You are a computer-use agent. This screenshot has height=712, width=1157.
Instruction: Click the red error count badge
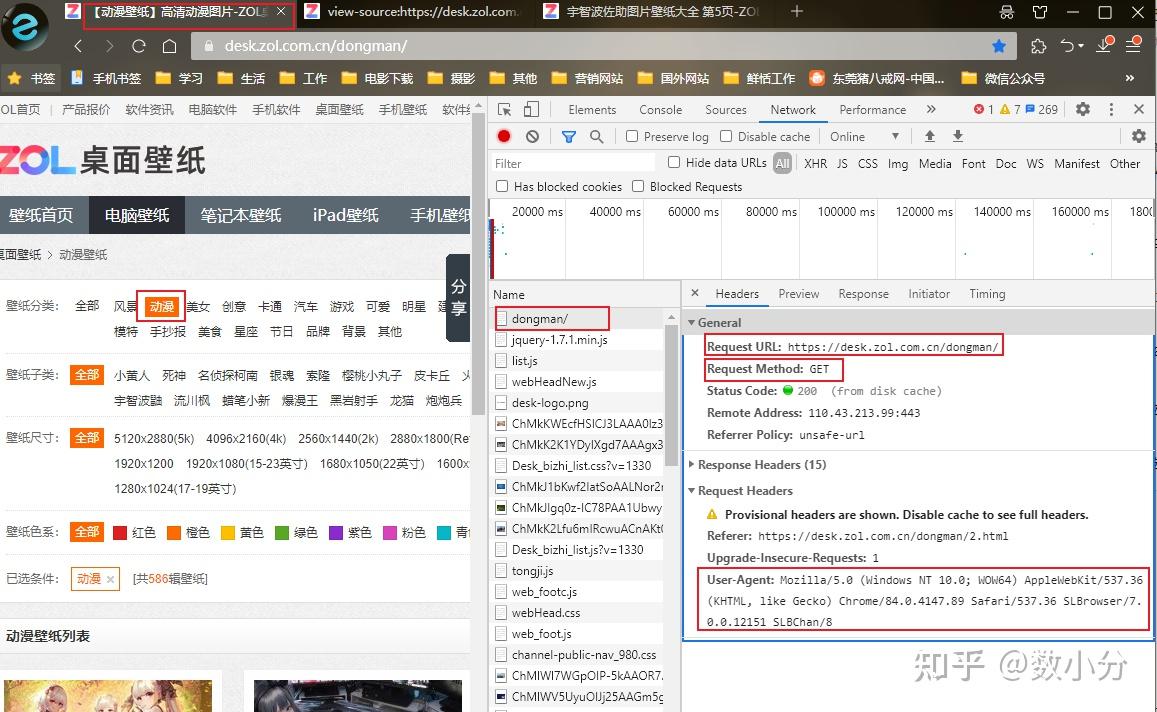point(984,109)
